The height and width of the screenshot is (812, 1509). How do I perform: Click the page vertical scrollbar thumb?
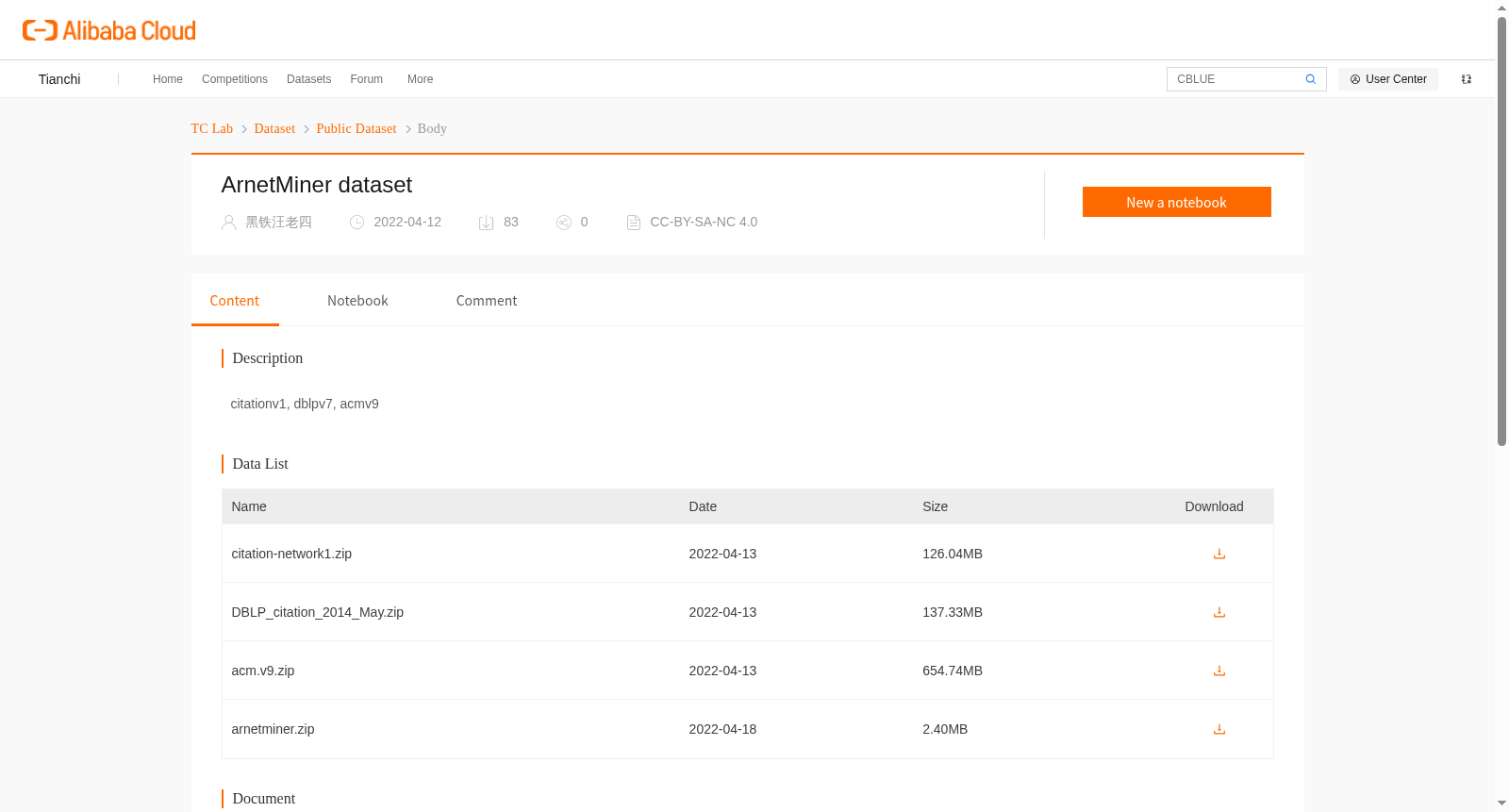point(1501,231)
